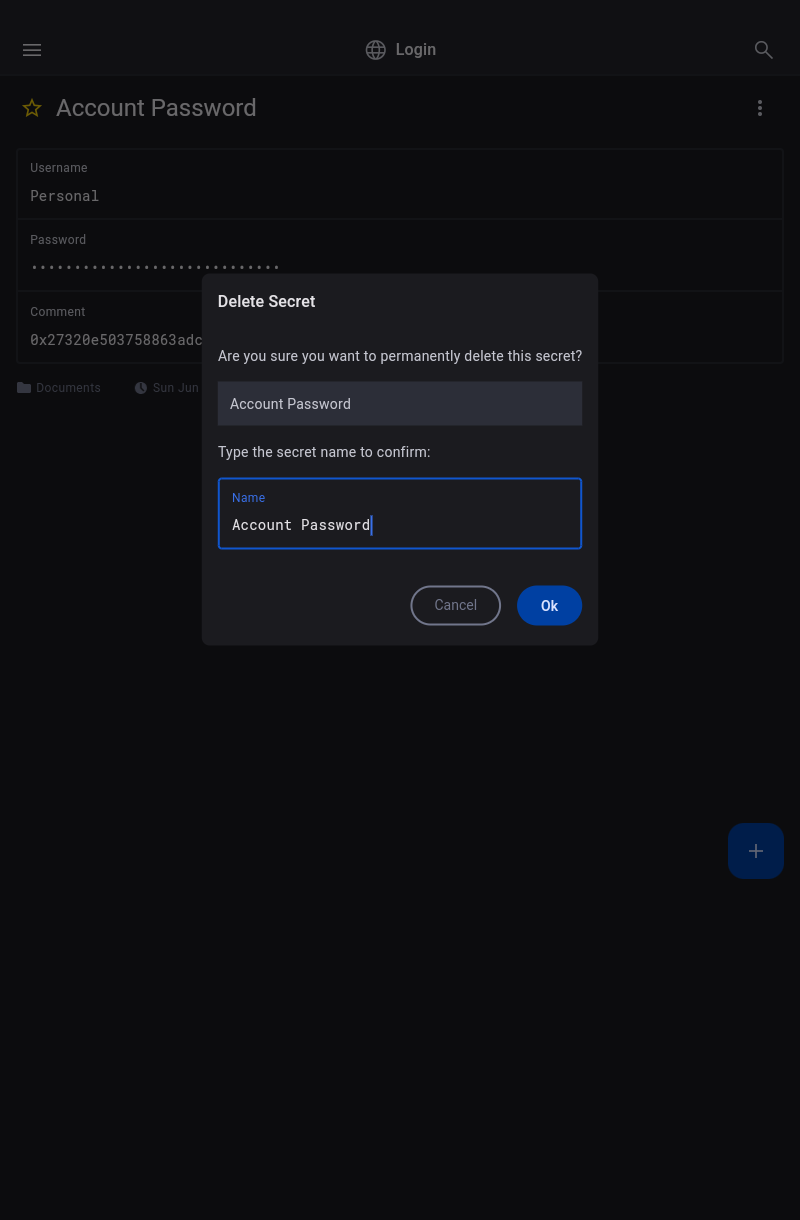Click the read-only Account Password name box

(400, 404)
